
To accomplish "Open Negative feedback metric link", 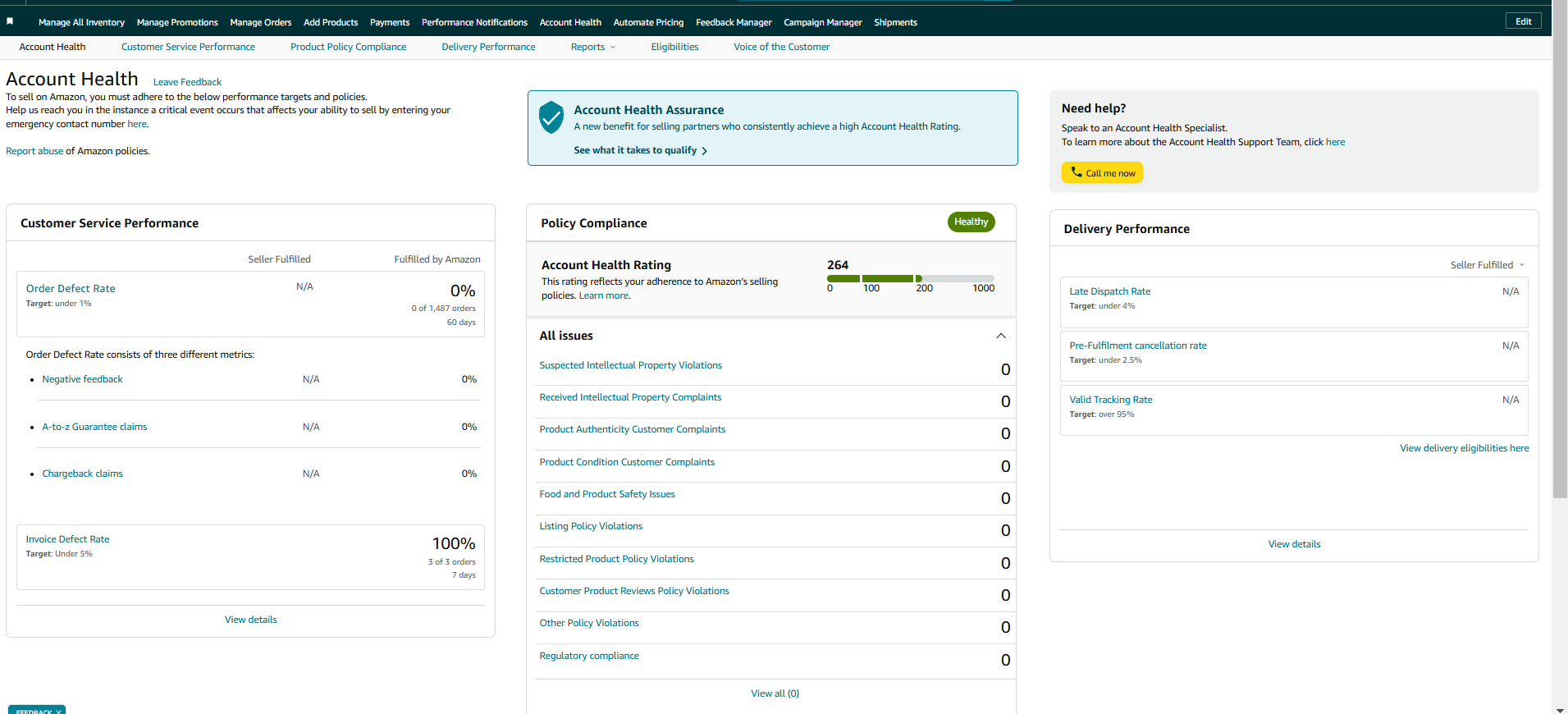I will click(x=82, y=379).
